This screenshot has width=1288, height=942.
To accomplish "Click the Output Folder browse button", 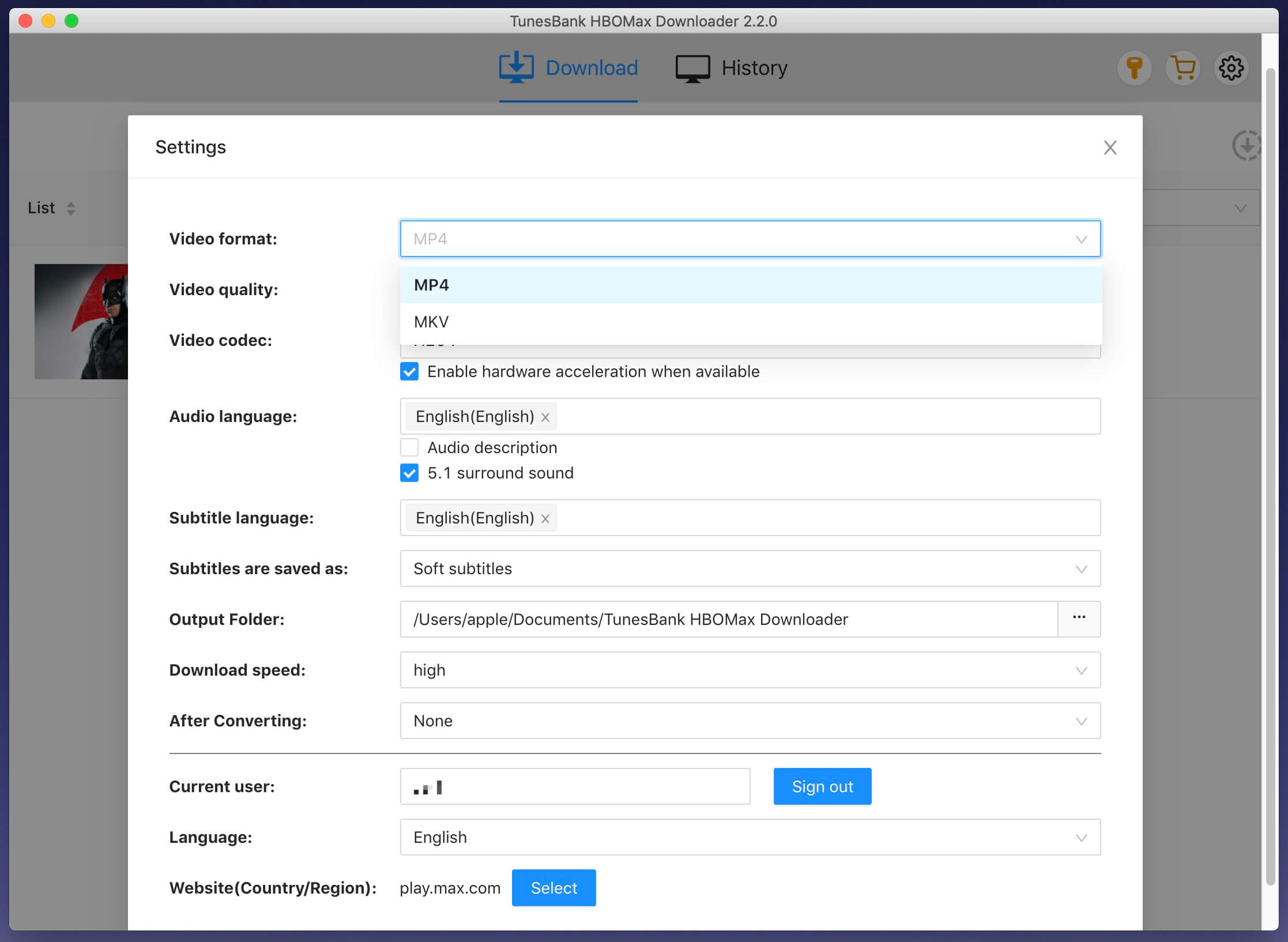I will pyautogui.click(x=1078, y=619).
